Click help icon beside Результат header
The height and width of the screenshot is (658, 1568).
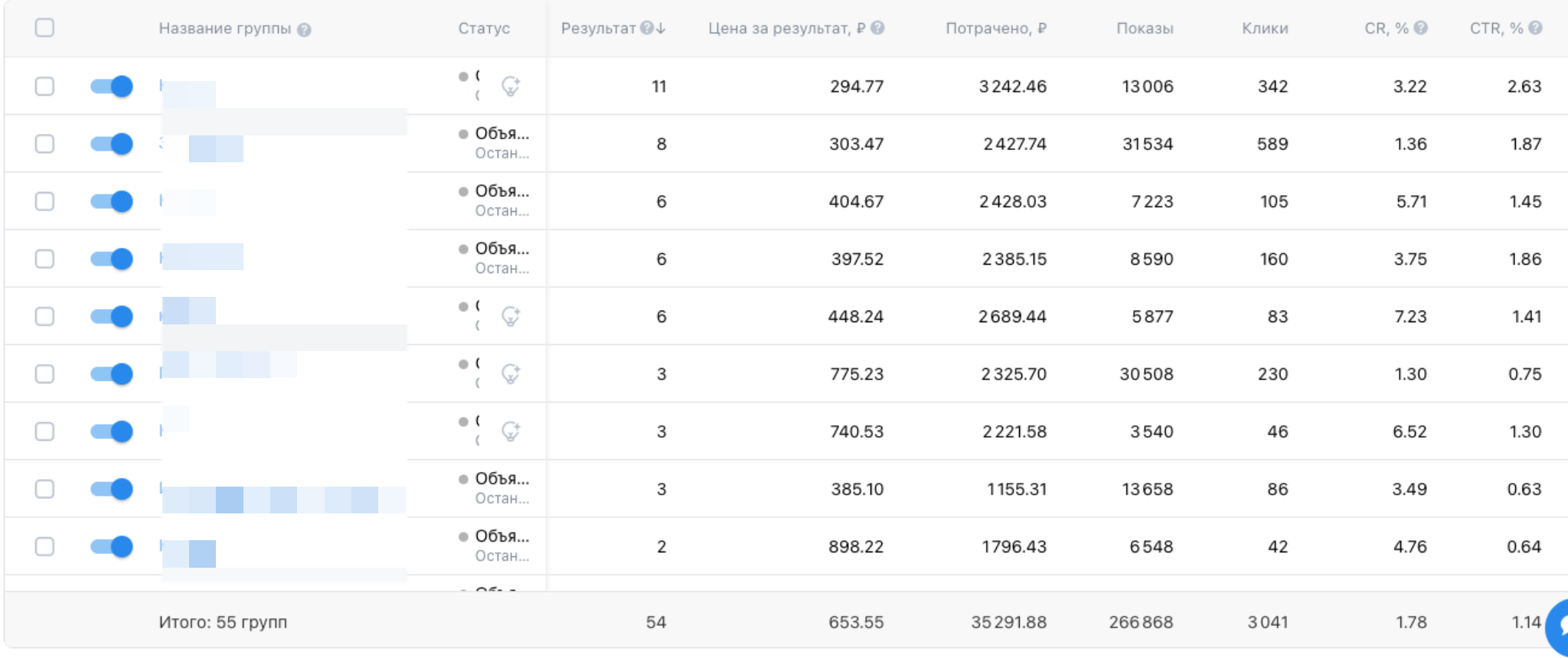coord(647,28)
